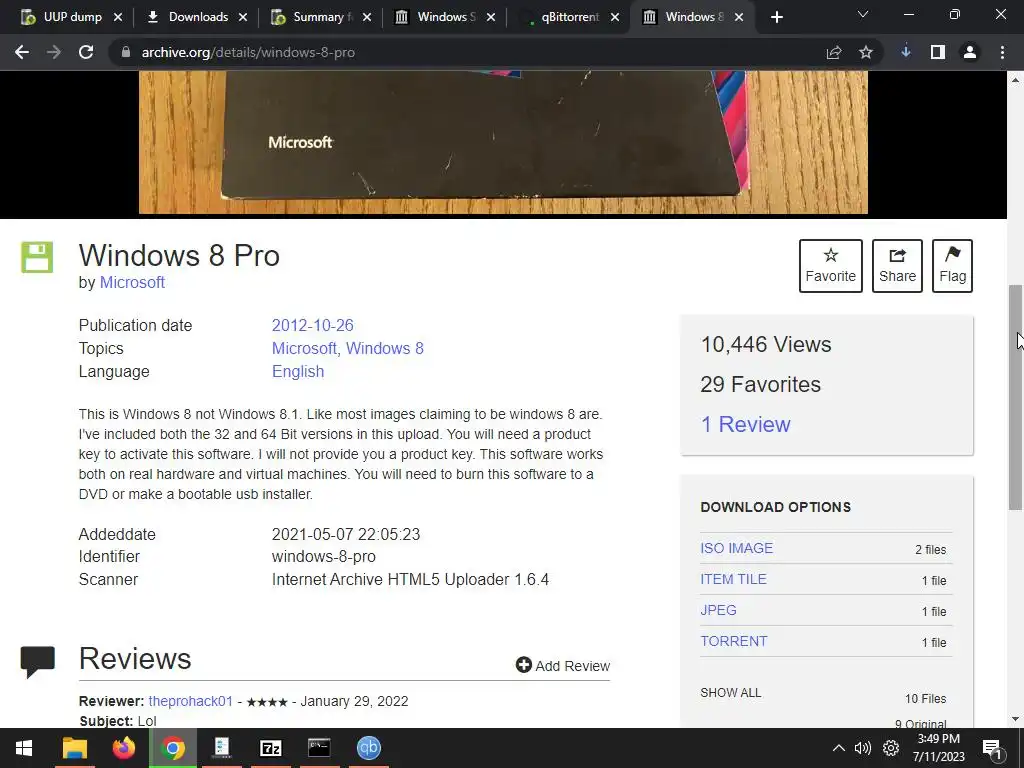Viewport: 1024px width, 768px height.
Task: Expand the tab search chevron
Action: [863, 14]
